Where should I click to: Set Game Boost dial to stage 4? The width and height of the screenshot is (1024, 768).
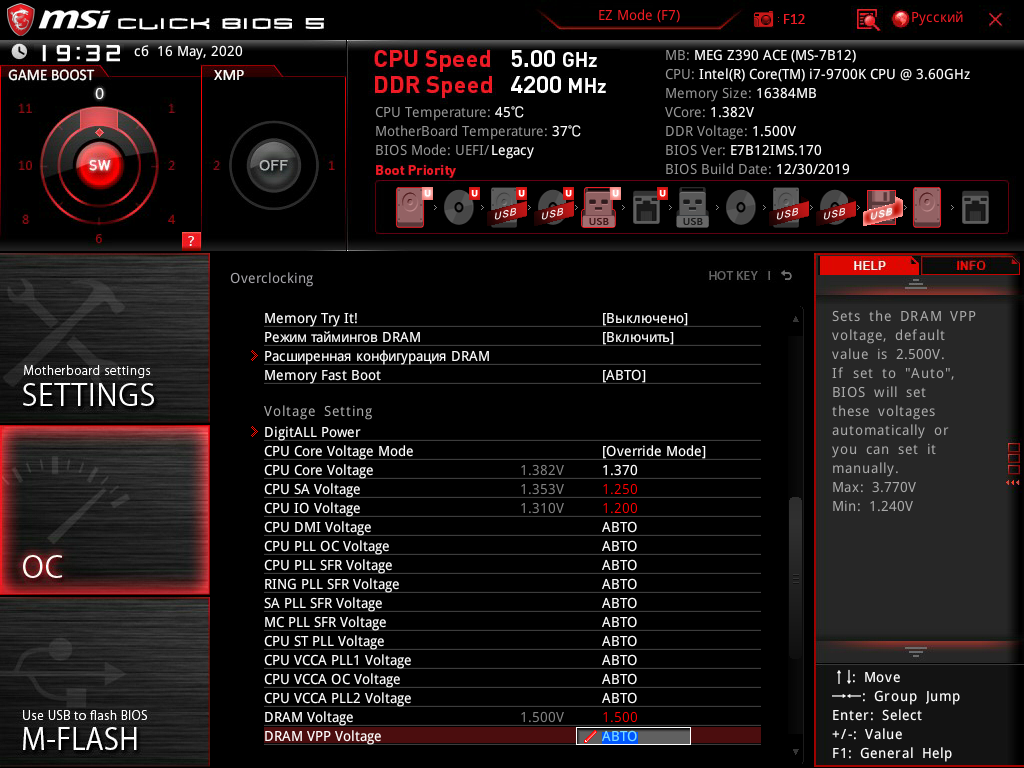pos(171,219)
